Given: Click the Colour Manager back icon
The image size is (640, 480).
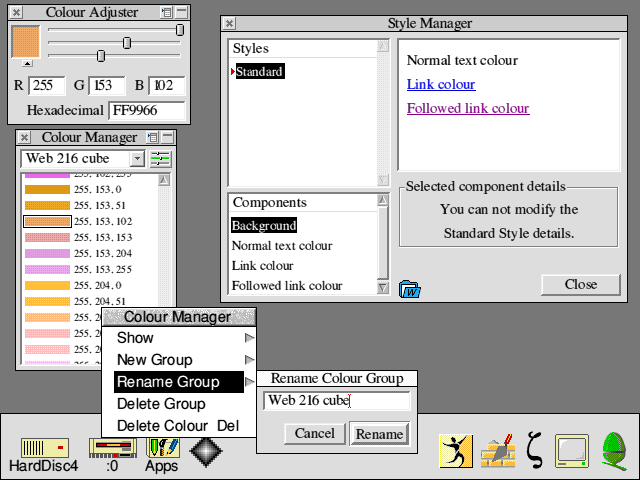Looking at the screenshot, I should click(153, 137).
